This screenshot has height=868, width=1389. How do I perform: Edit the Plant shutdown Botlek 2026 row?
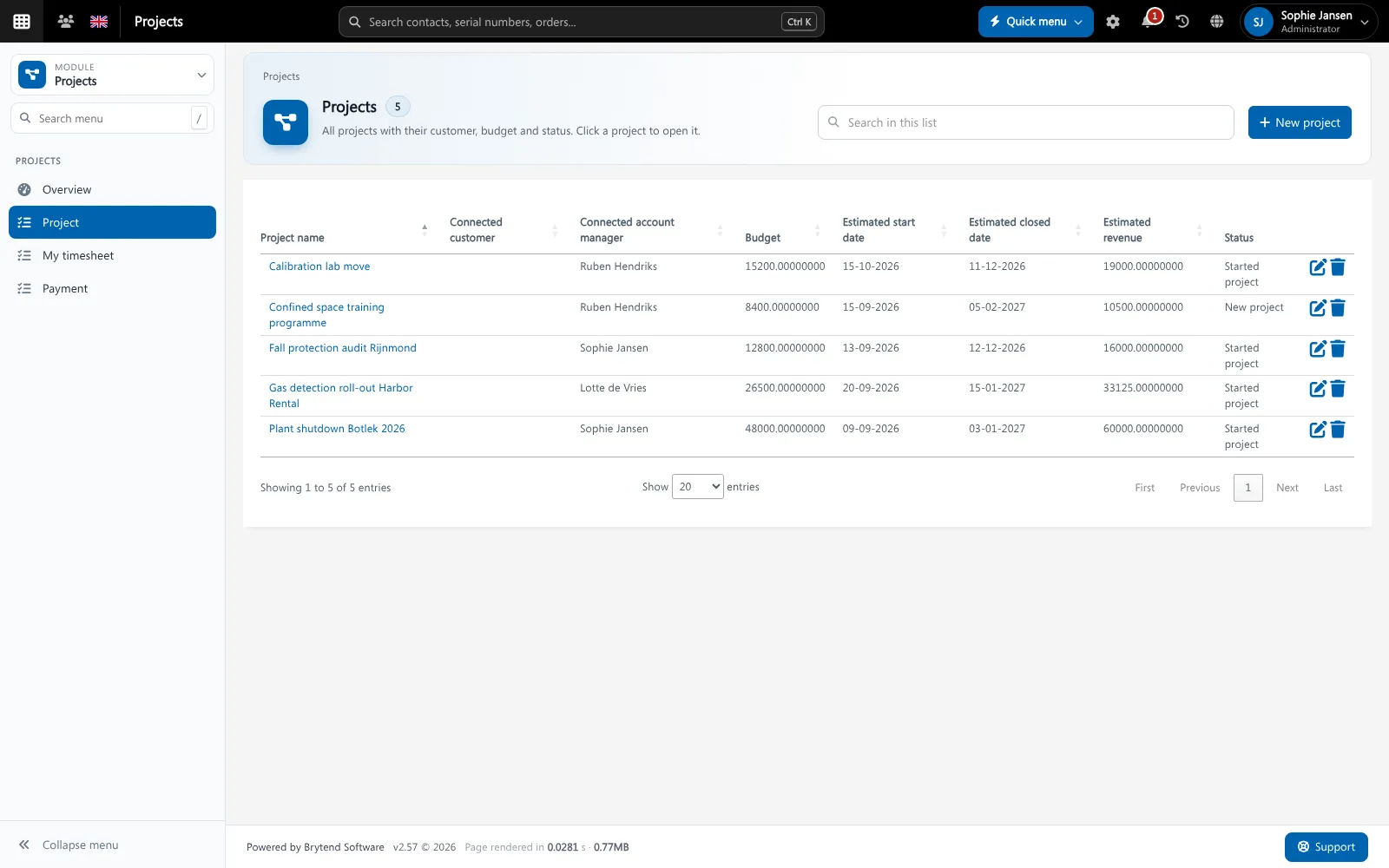pos(1318,430)
